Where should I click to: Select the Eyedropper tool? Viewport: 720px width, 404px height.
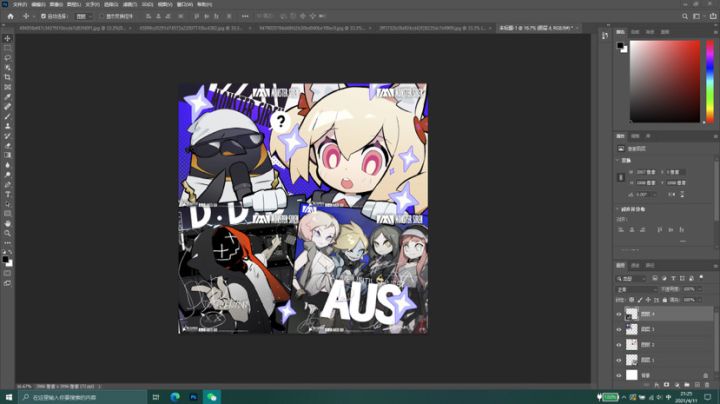click(x=7, y=97)
